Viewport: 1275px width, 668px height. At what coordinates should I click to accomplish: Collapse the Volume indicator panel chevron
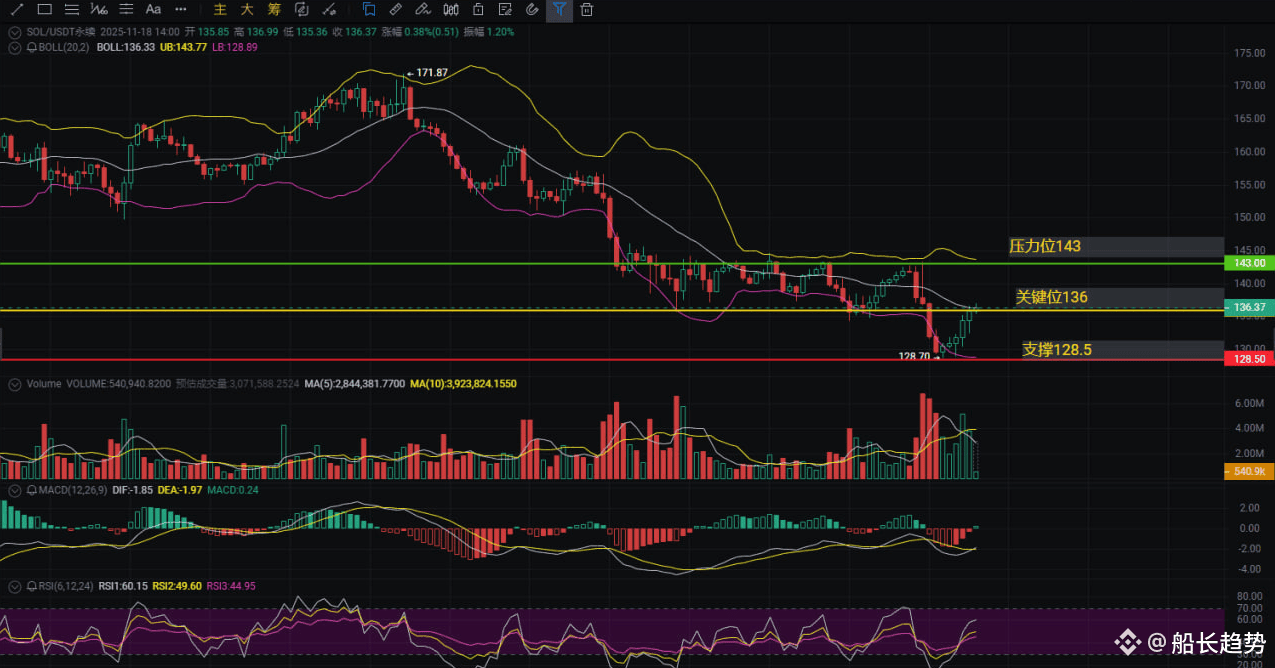point(14,383)
